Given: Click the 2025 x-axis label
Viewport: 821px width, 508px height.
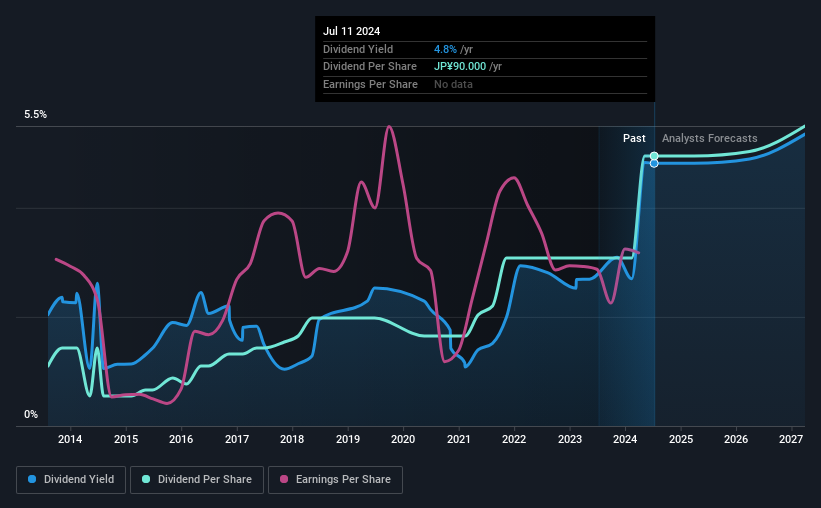Looking at the screenshot, I should point(681,439).
